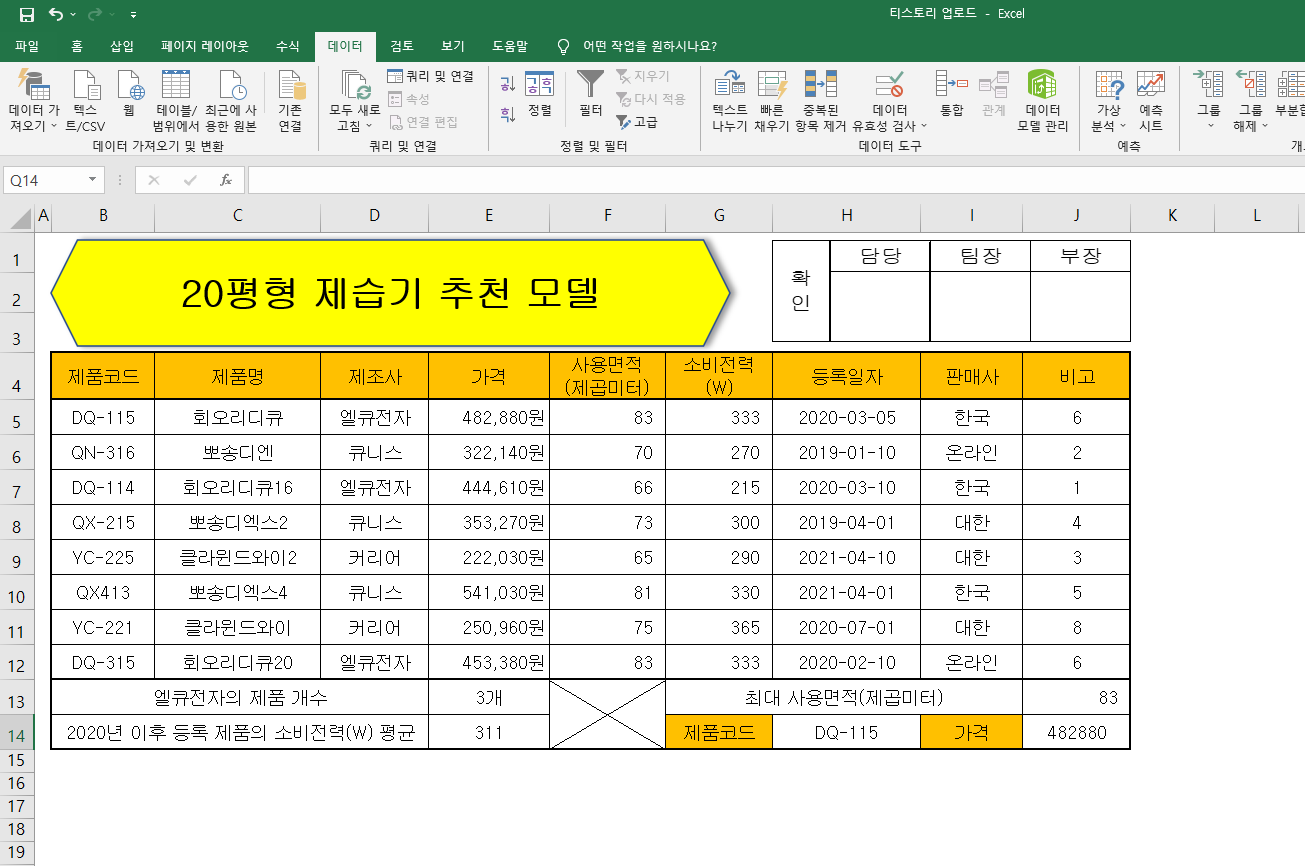Click Remove Duplicates (중복된 항목 제거) icon
Image resolution: width=1305 pixels, height=866 pixels.
(x=821, y=86)
